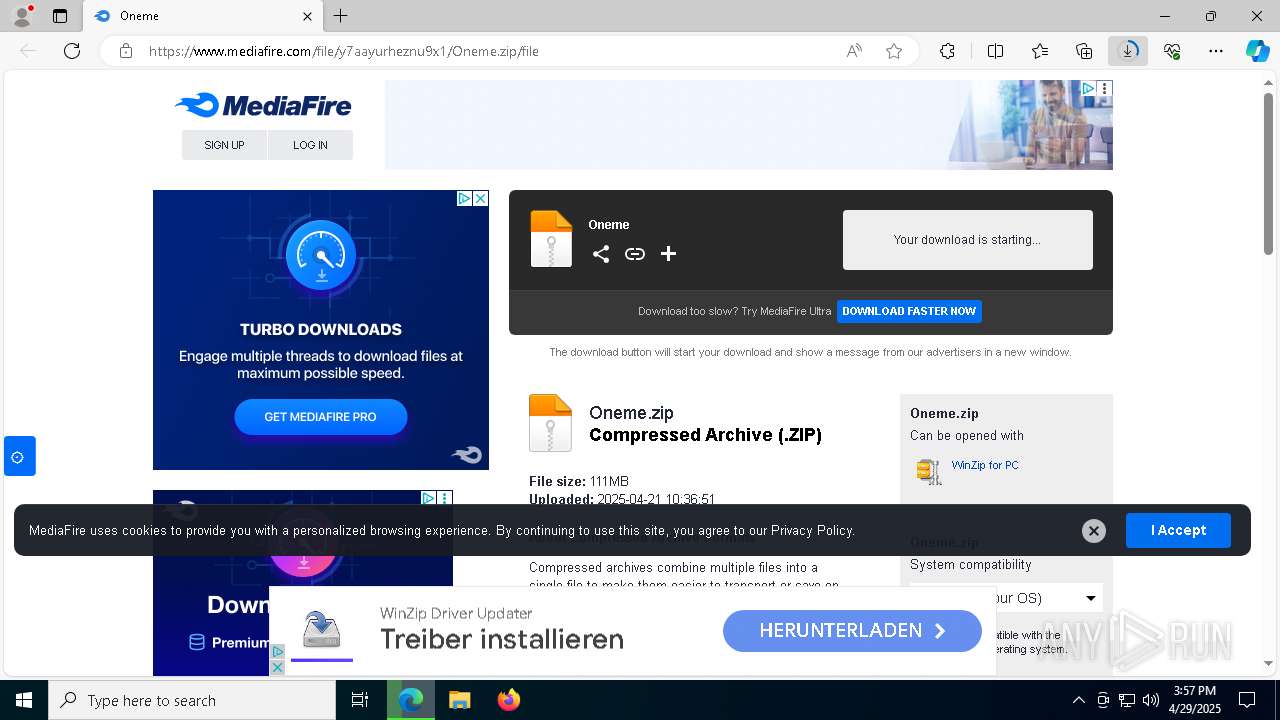
Task: Click the Oneme zip file icon in dark panel
Action: tap(551, 239)
